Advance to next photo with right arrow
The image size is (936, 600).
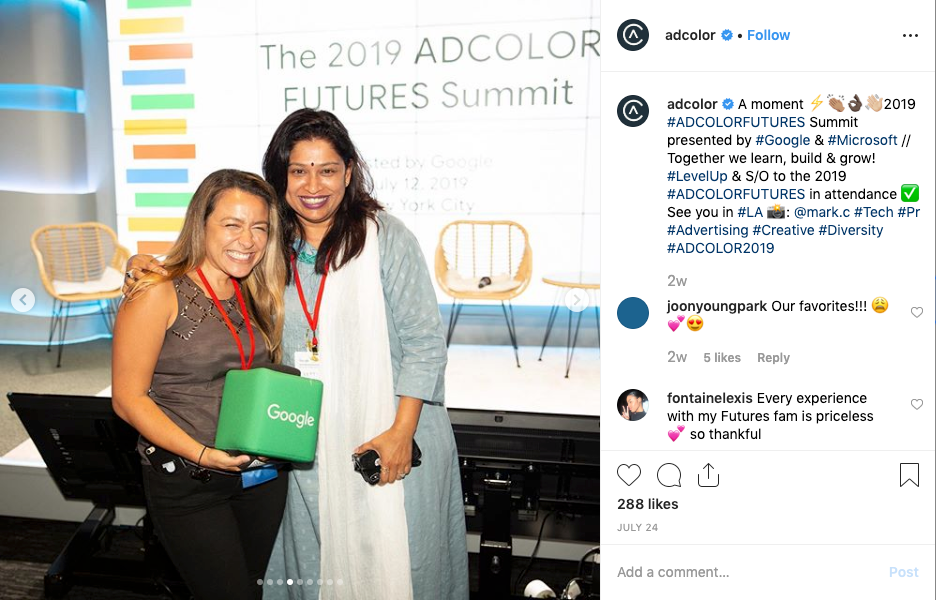point(577,299)
